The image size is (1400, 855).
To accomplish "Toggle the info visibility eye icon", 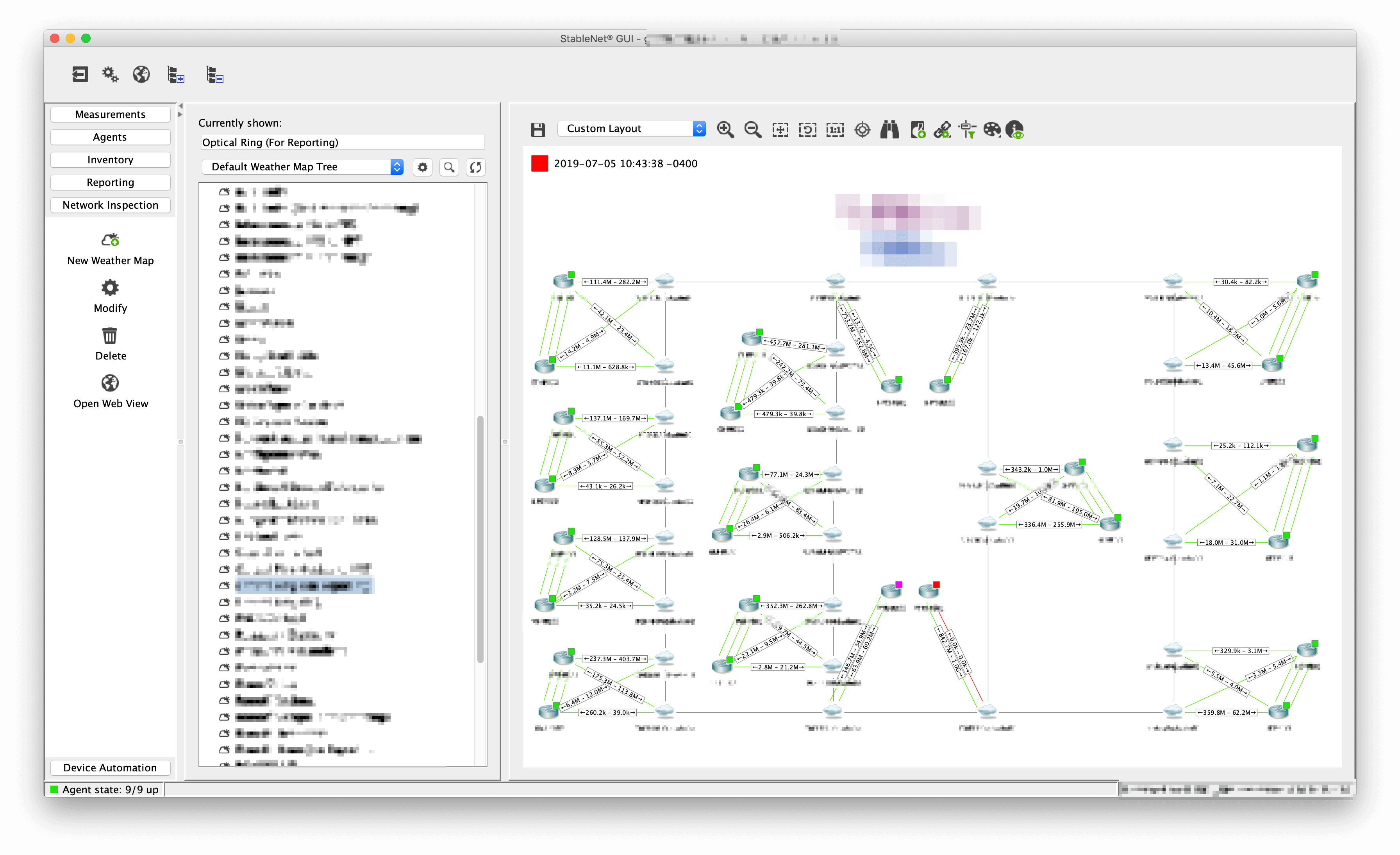I will pos(1015,130).
